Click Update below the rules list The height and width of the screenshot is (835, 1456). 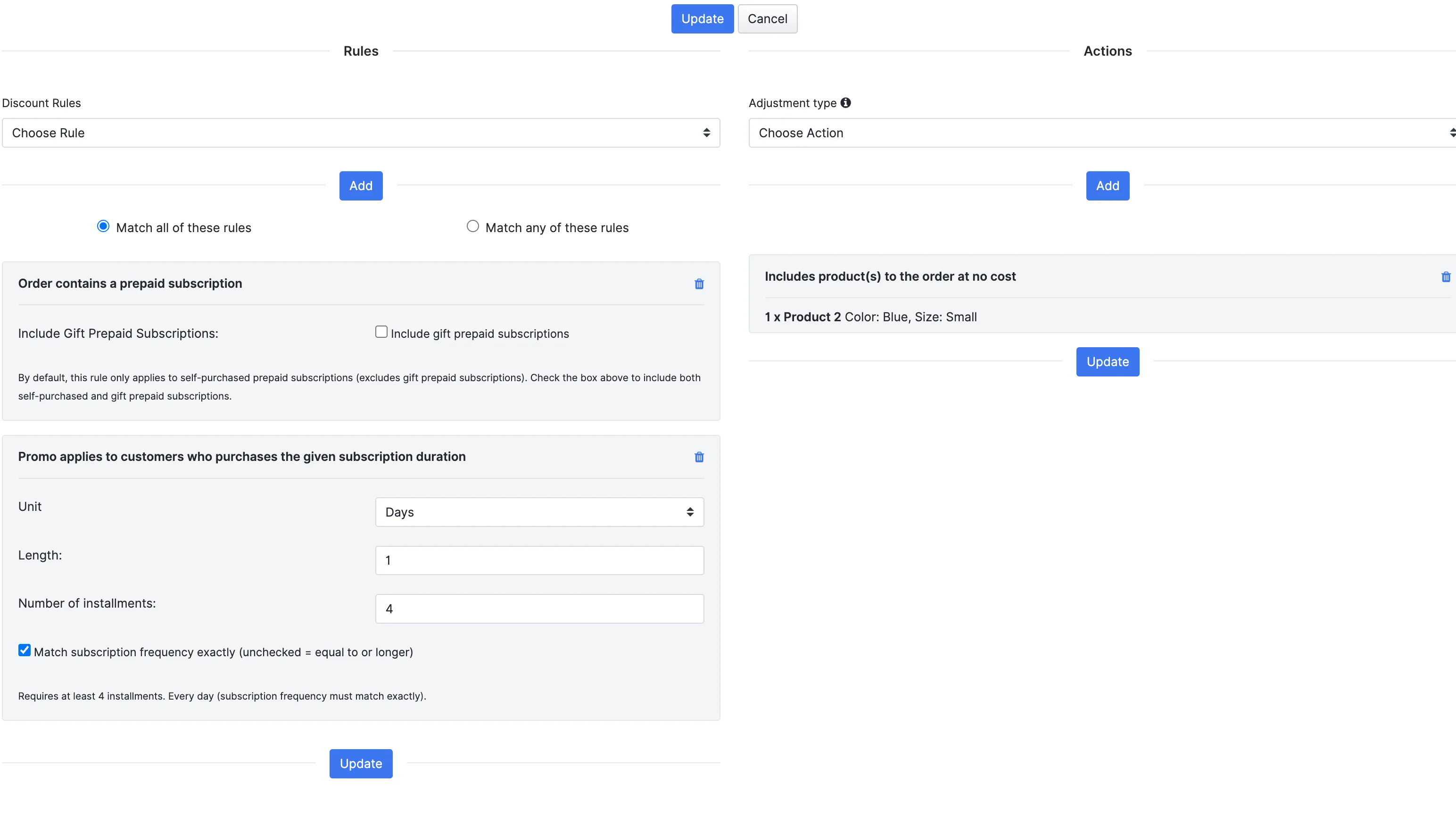click(360, 764)
